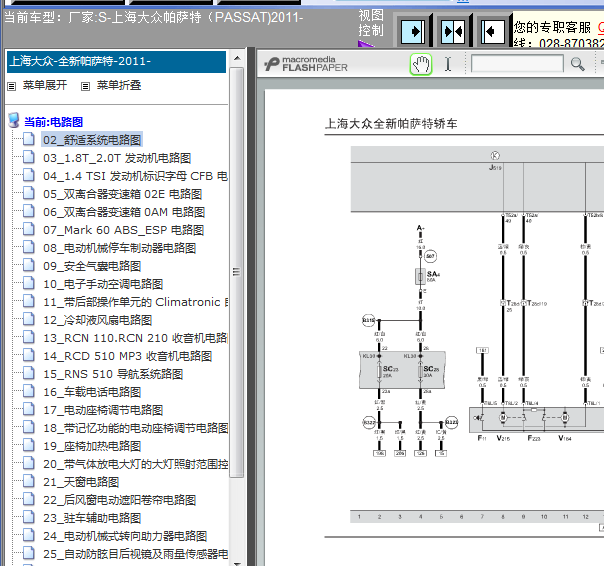The image size is (604, 566).
Task: Click the tree panel vertical scrollbar thumb
Action: (237, 272)
